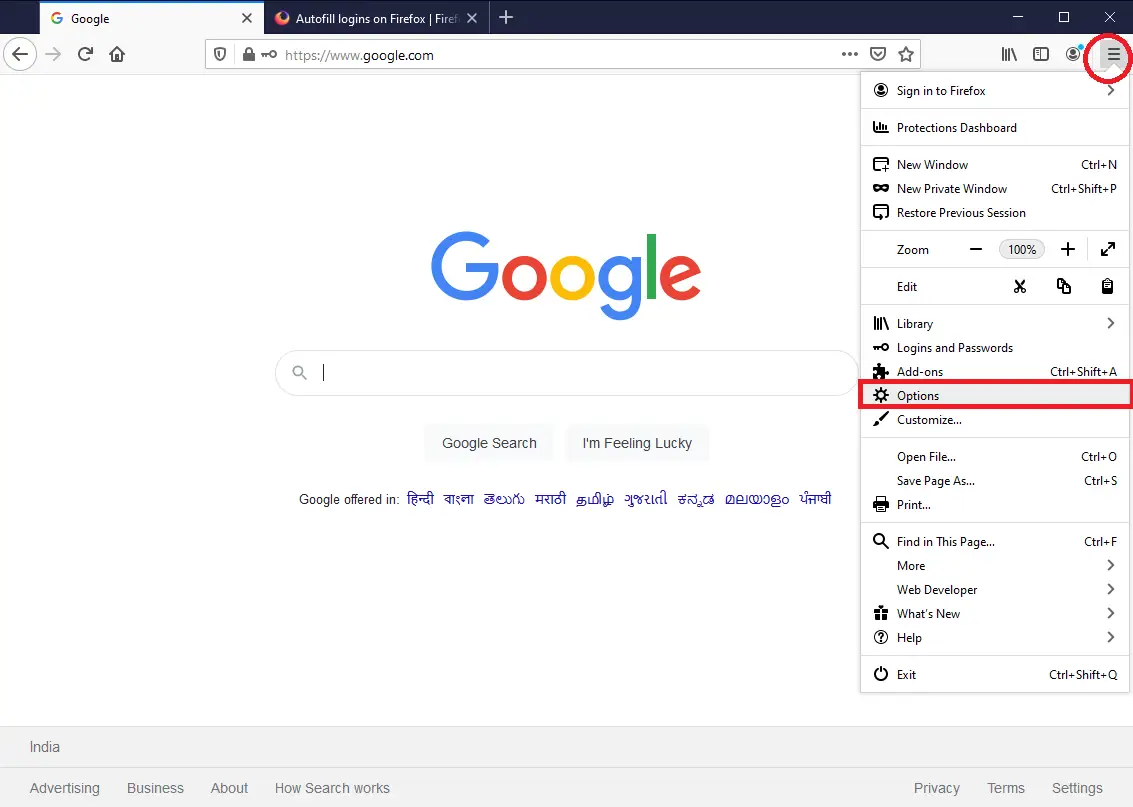Zoom out with the minus button
The height and width of the screenshot is (807, 1133).
(975, 249)
